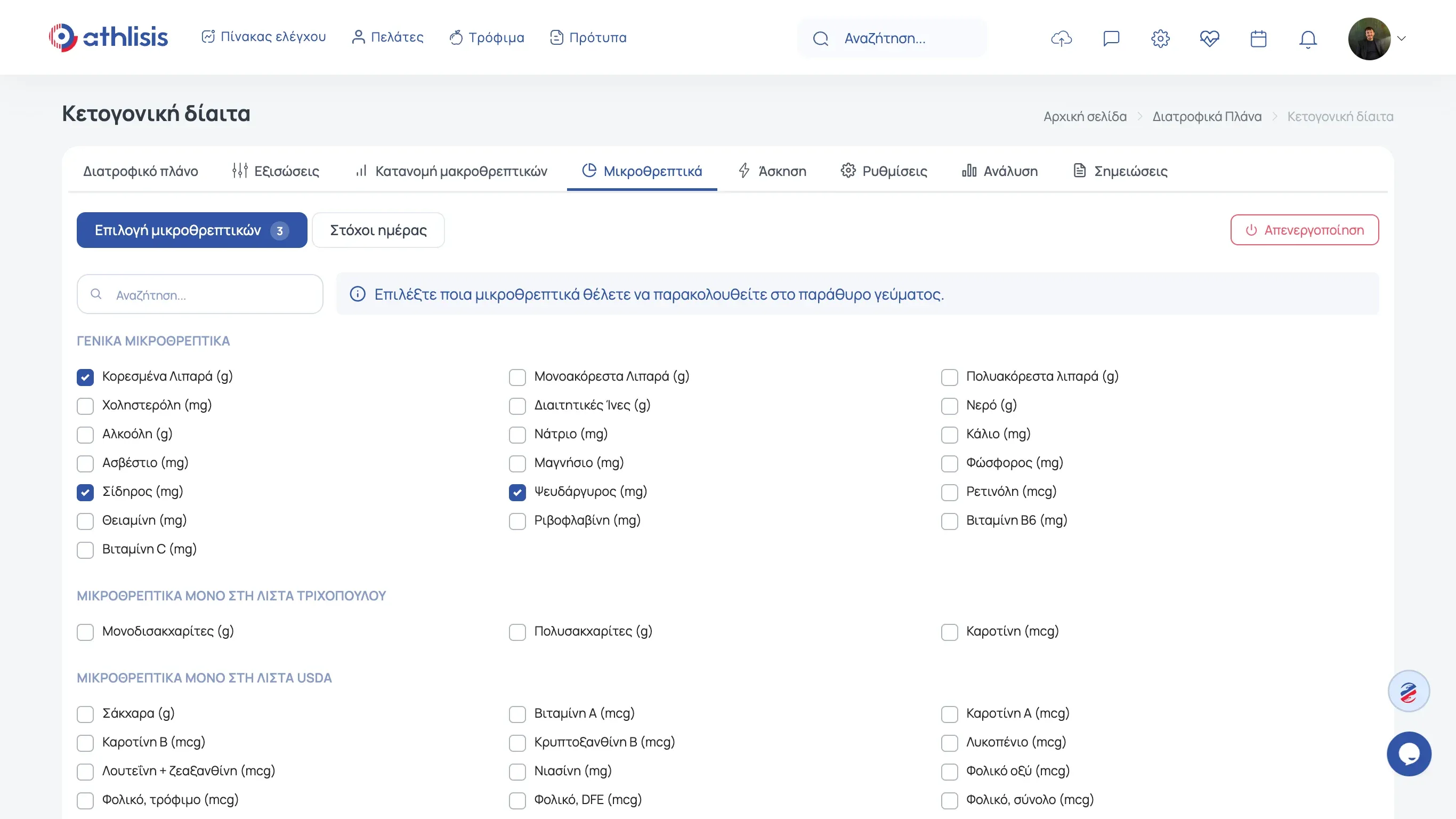Select the Στόχοι ημέρας button
Image resolution: width=1456 pixels, height=819 pixels.
(x=378, y=230)
